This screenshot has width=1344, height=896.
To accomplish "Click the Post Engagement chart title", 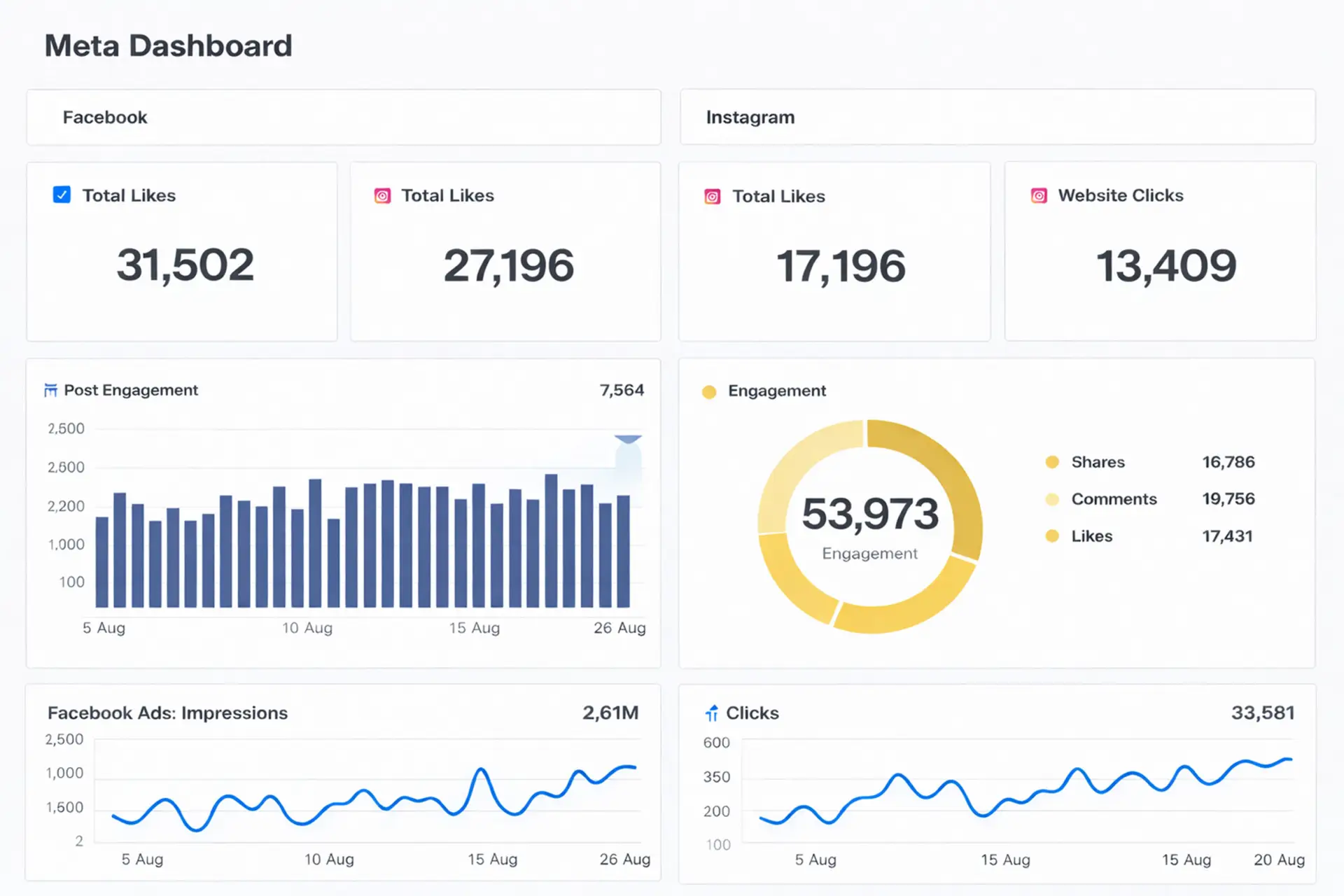I will [x=131, y=390].
